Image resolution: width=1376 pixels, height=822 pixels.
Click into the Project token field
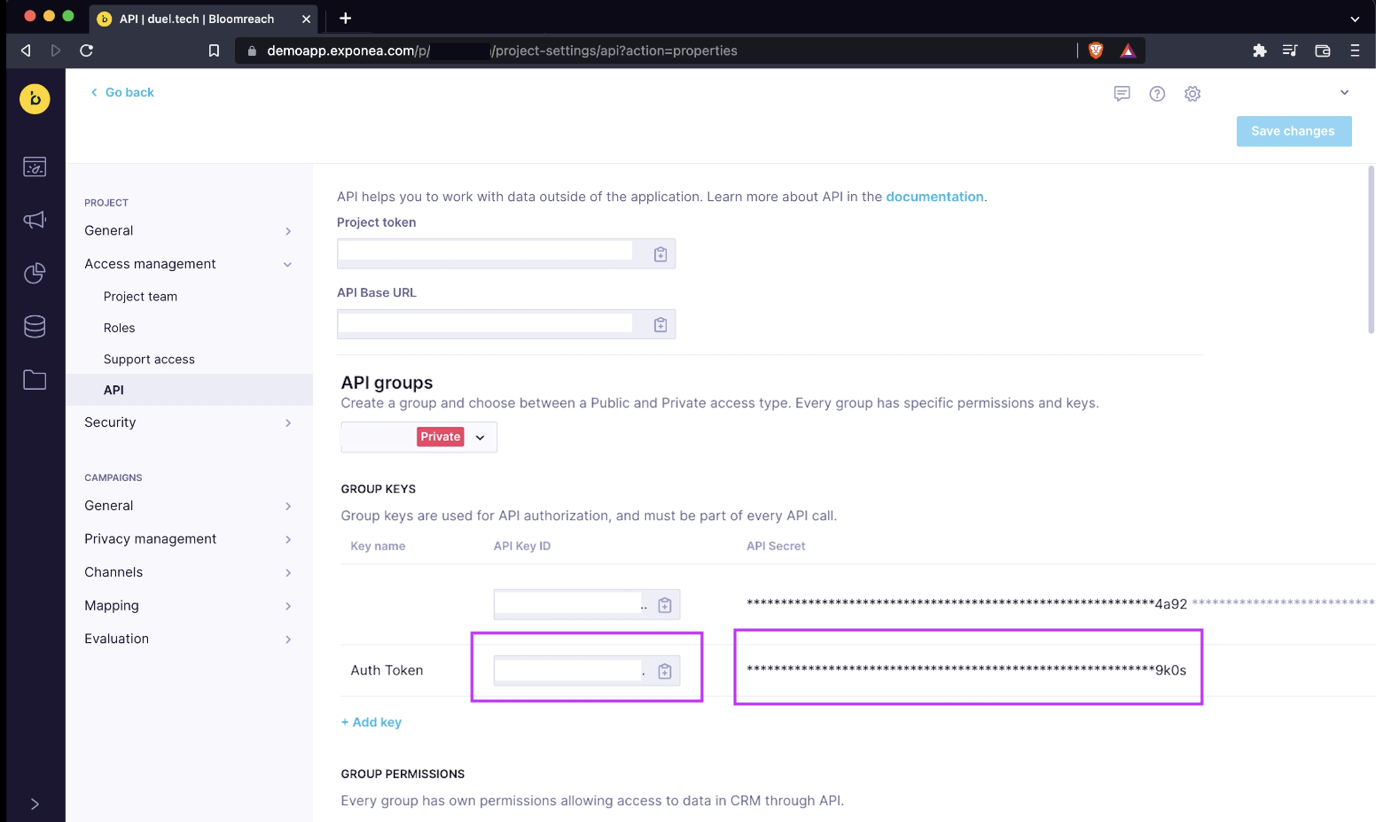pyautogui.click(x=486, y=253)
